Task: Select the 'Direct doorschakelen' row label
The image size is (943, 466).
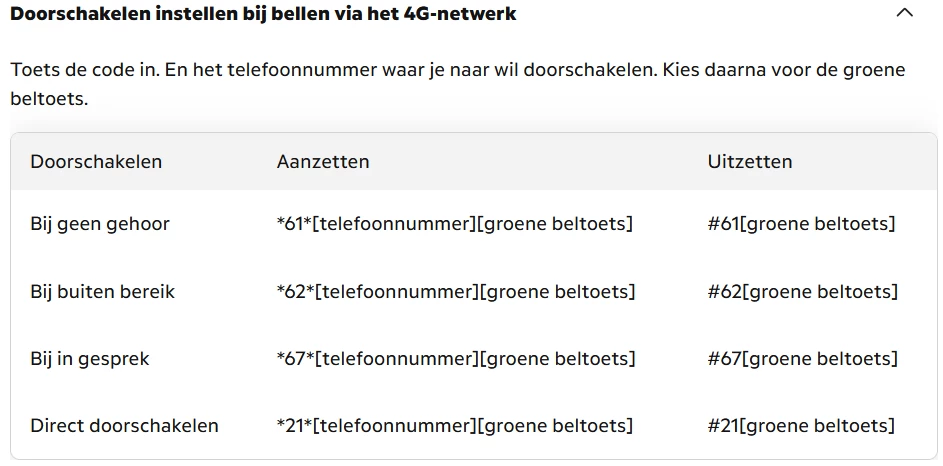Action: click(x=124, y=426)
